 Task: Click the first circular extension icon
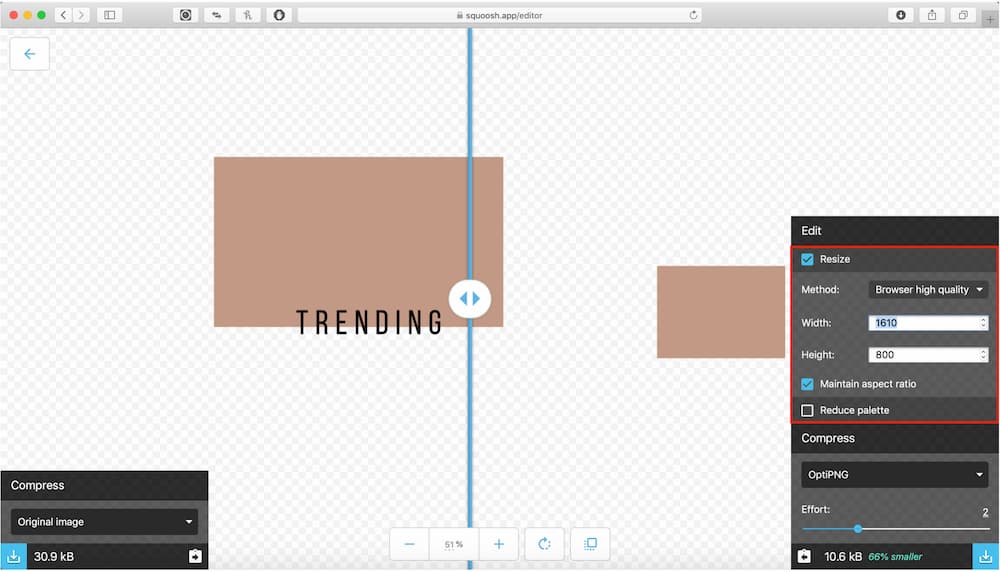[186, 15]
